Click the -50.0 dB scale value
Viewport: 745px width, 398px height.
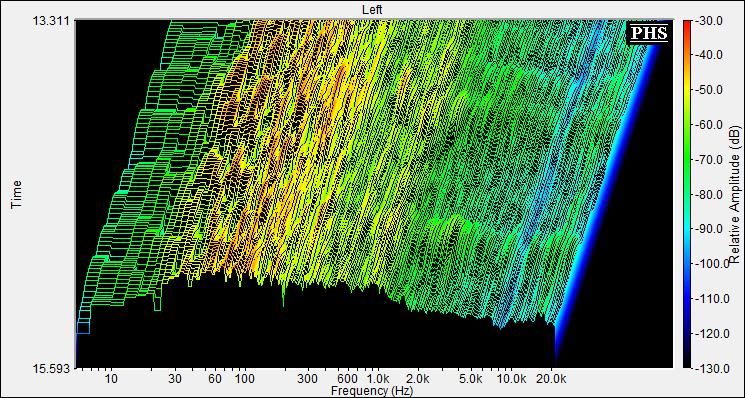point(709,90)
